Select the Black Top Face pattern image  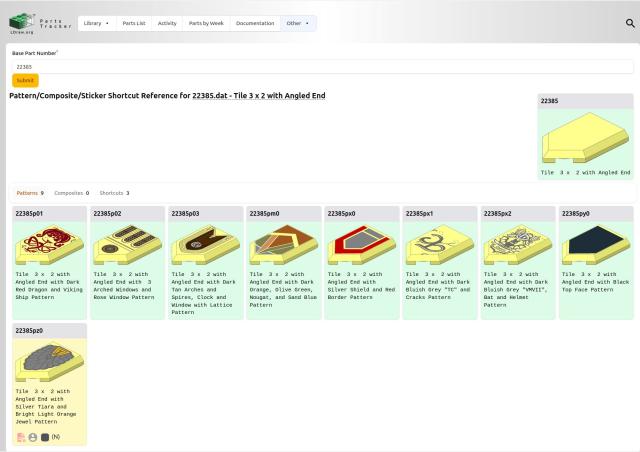[x=595, y=245]
